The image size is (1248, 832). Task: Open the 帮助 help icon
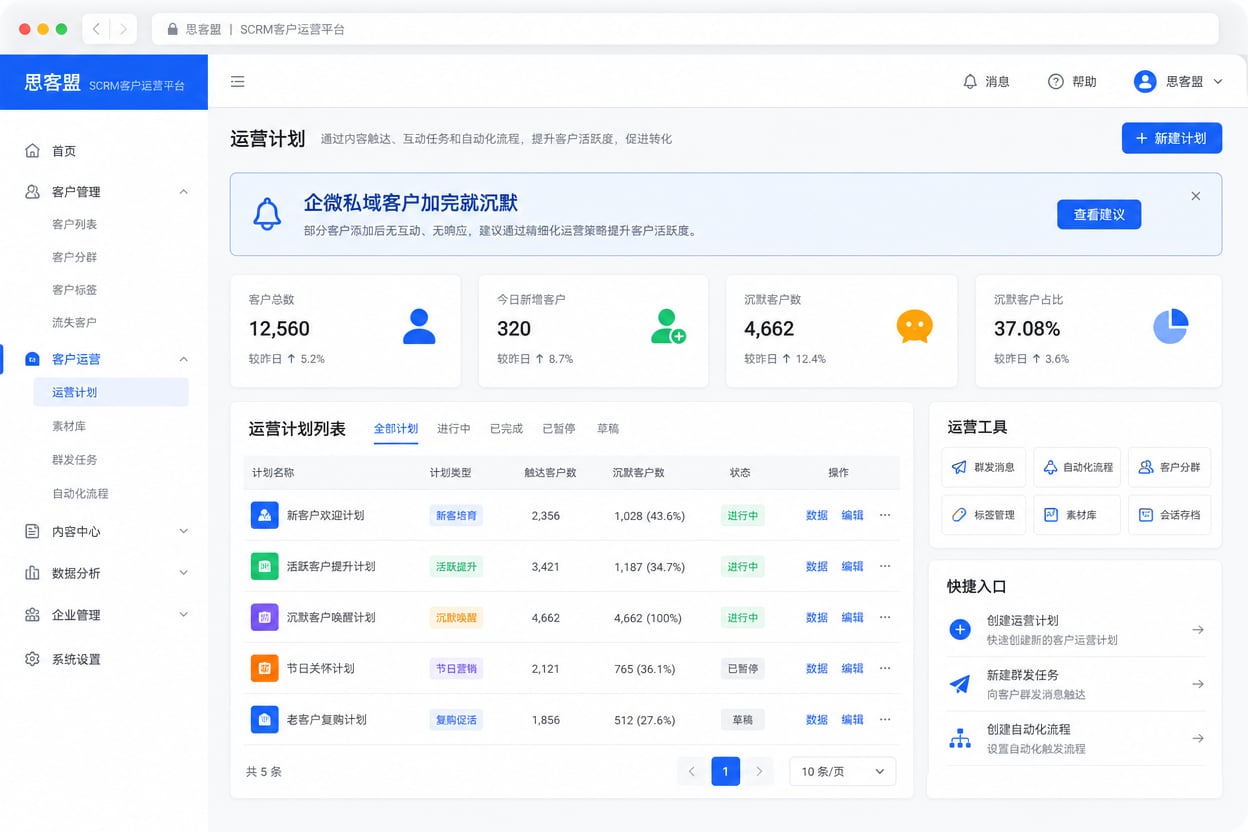(x=1055, y=82)
